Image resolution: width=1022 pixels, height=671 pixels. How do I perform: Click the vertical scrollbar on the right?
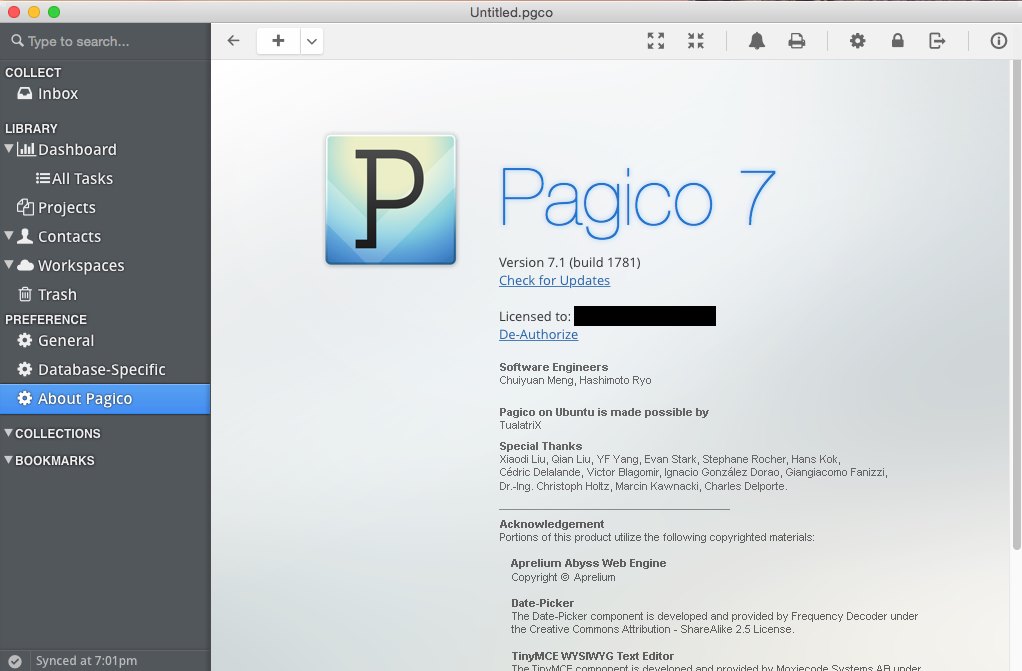(1016, 305)
